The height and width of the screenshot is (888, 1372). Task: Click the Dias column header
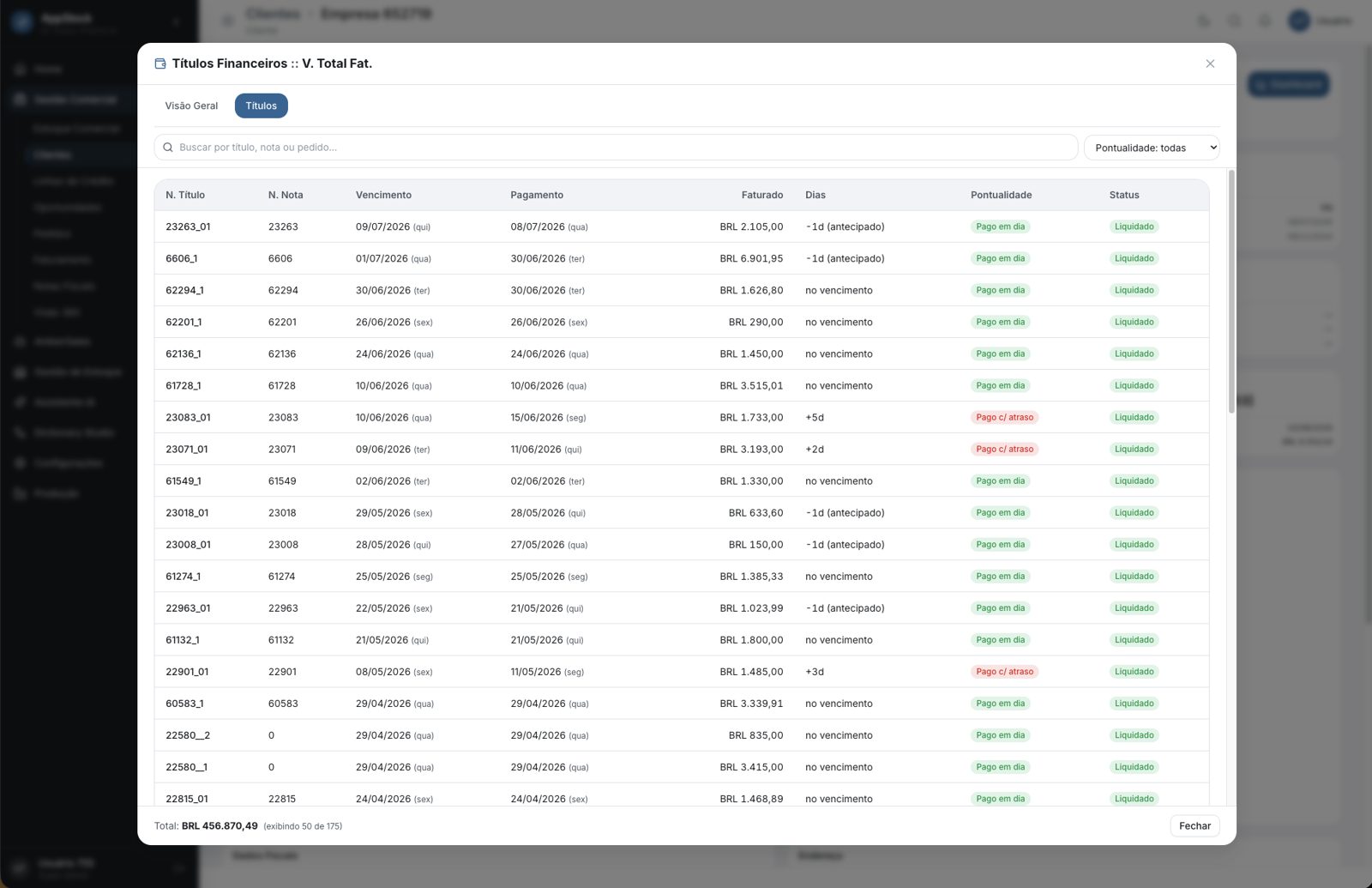(815, 195)
